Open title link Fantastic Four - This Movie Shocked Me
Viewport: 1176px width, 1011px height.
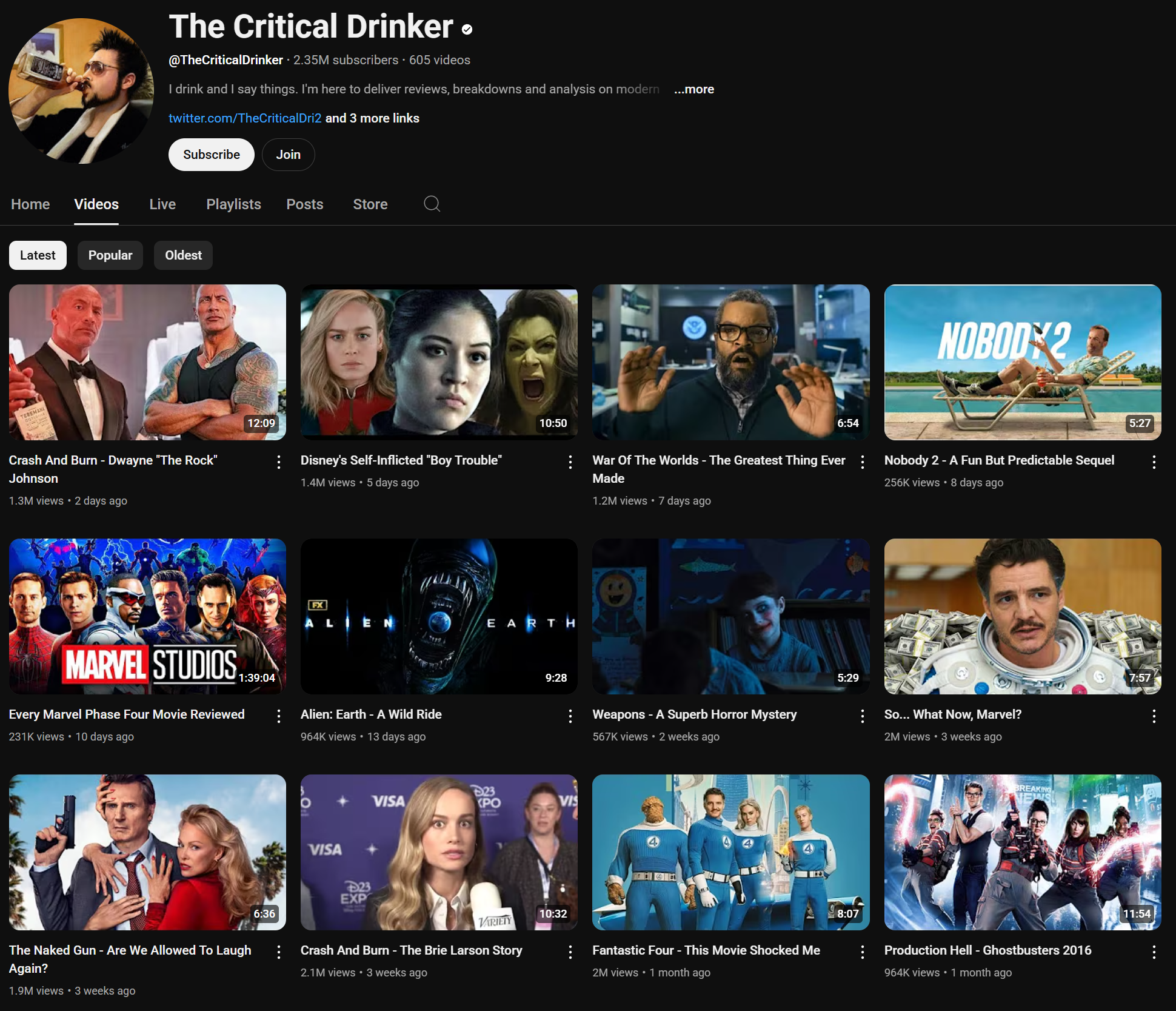706,950
